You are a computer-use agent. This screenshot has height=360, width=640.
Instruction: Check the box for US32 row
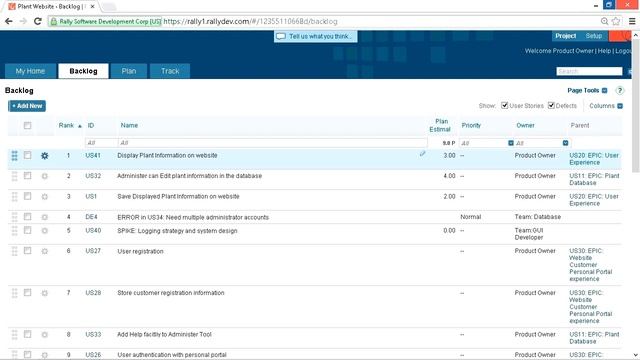tap(27, 176)
